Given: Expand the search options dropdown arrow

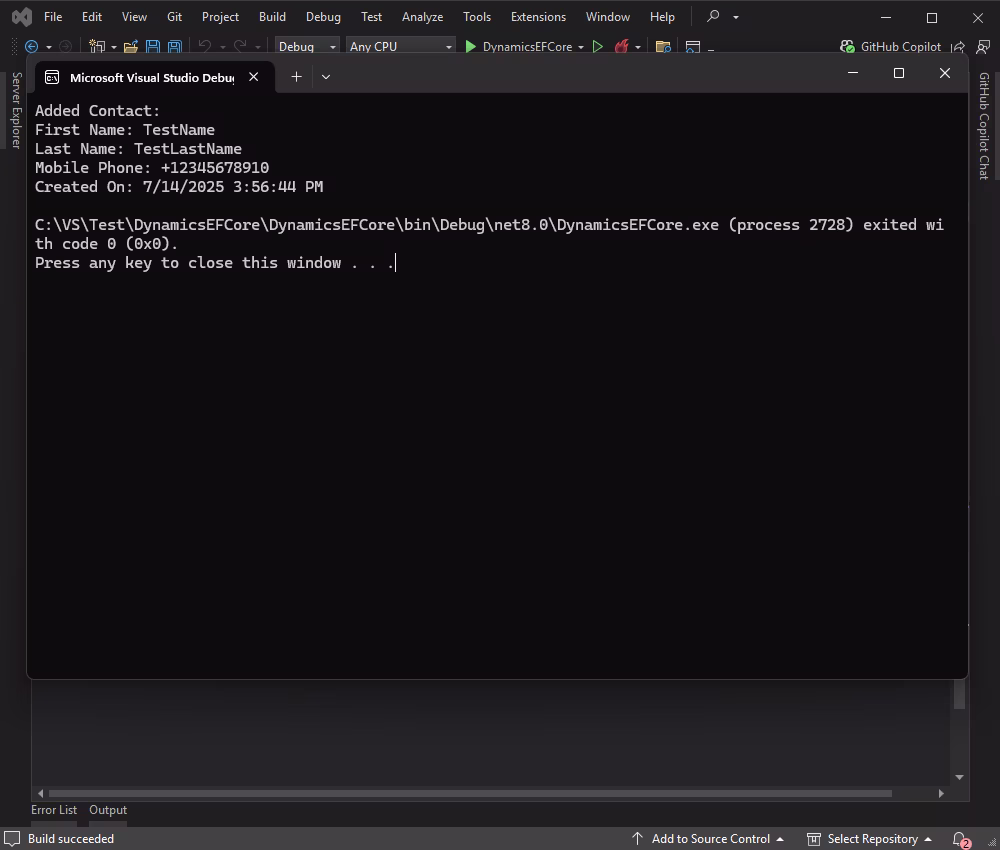Looking at the screenshot, I should click(x=736, y=17).
